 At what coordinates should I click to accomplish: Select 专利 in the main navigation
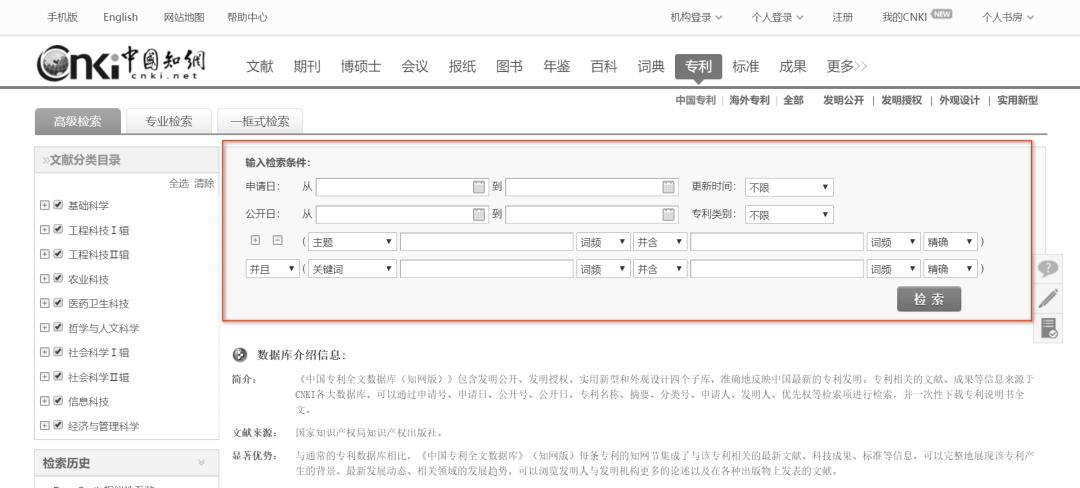698,67
